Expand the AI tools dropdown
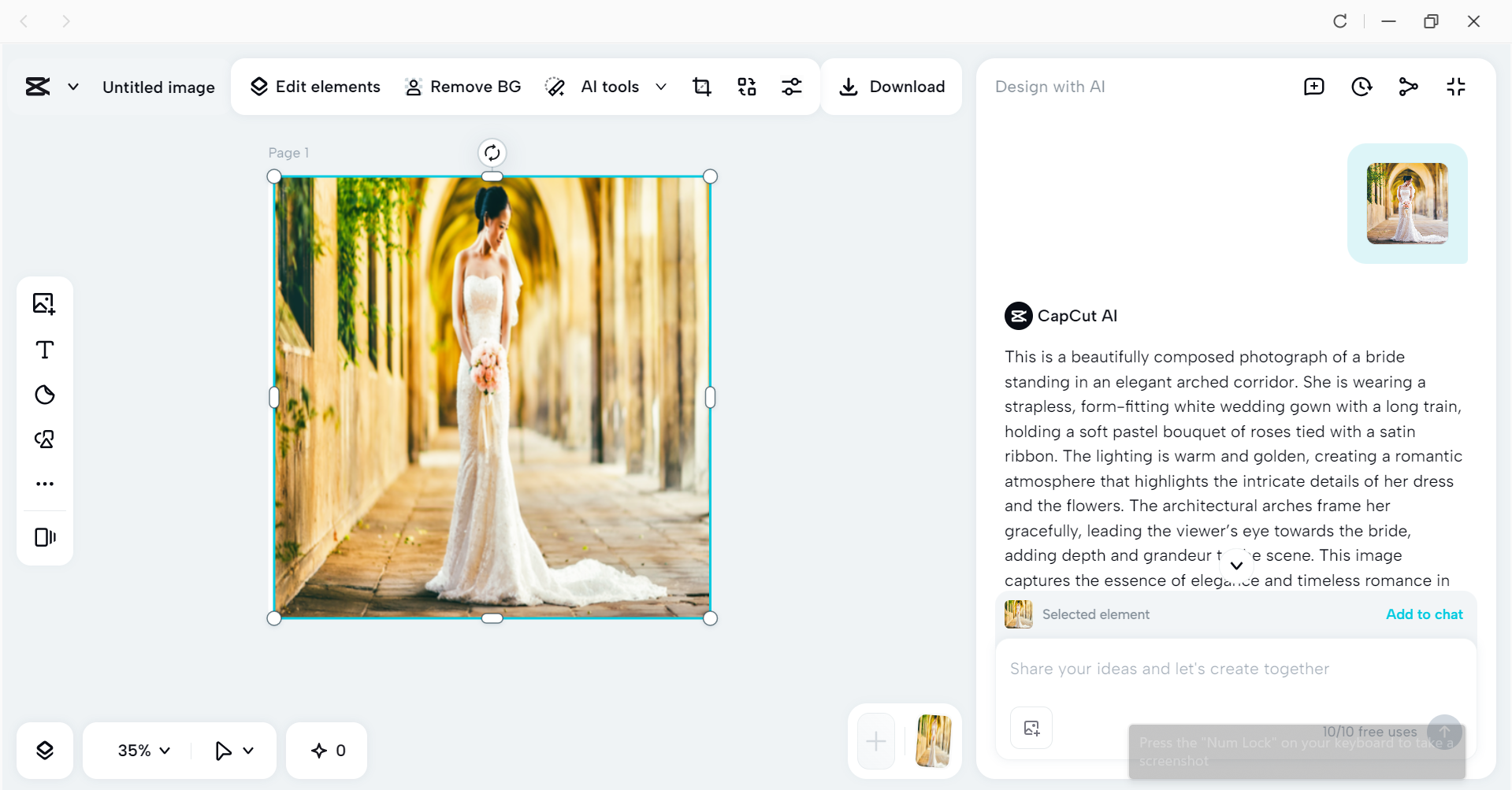This screenshot has width=1512, height=790. coord(661,87)
